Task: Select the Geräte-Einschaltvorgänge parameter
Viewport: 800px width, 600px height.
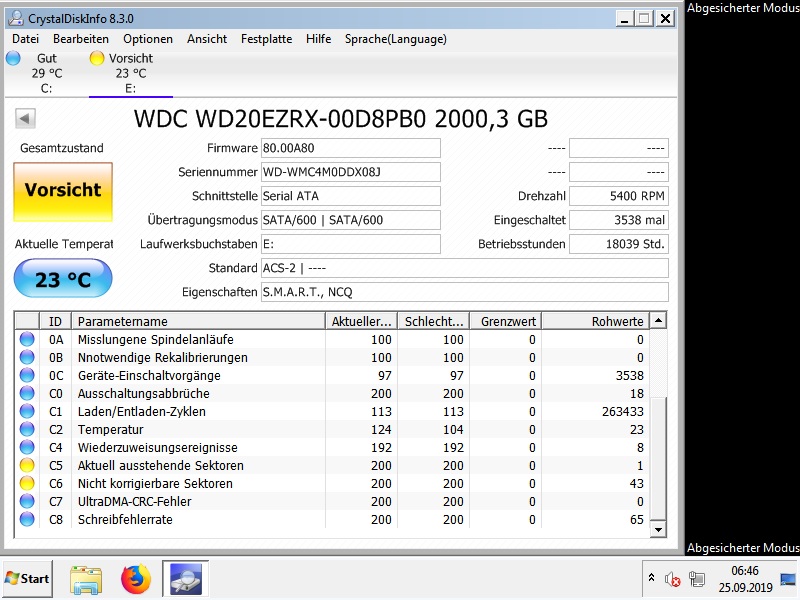Action: tap(149, 376)
